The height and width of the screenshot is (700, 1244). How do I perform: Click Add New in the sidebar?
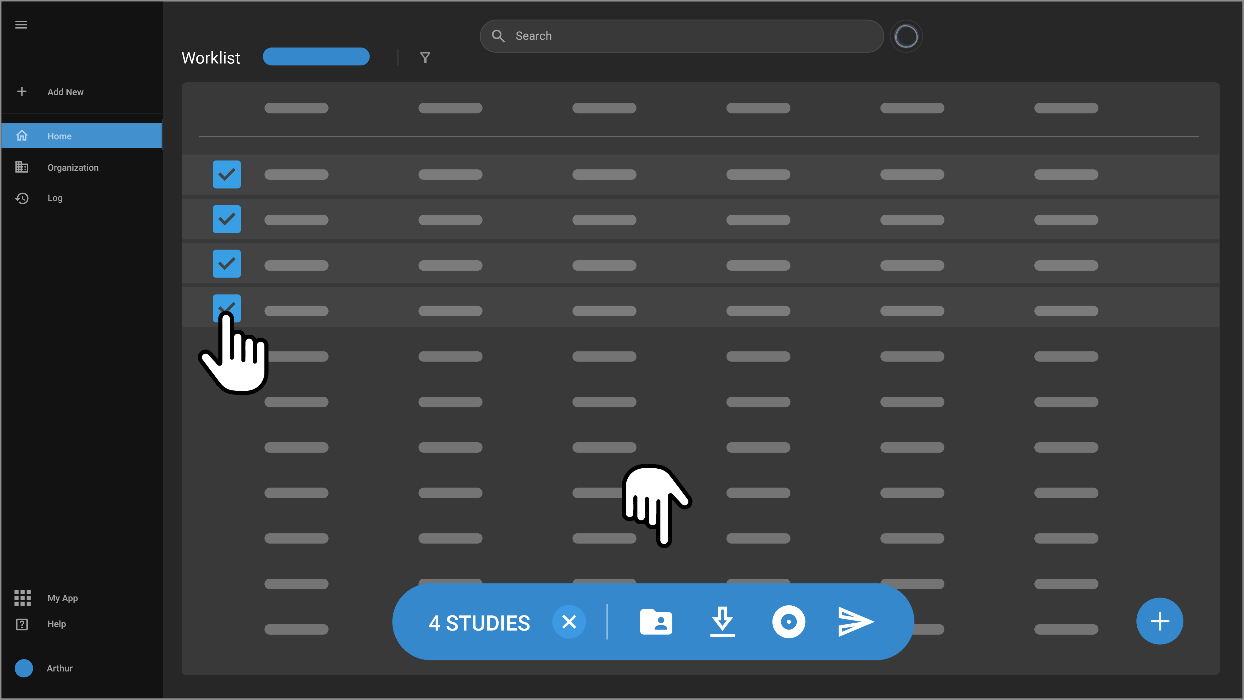point(65,92)
